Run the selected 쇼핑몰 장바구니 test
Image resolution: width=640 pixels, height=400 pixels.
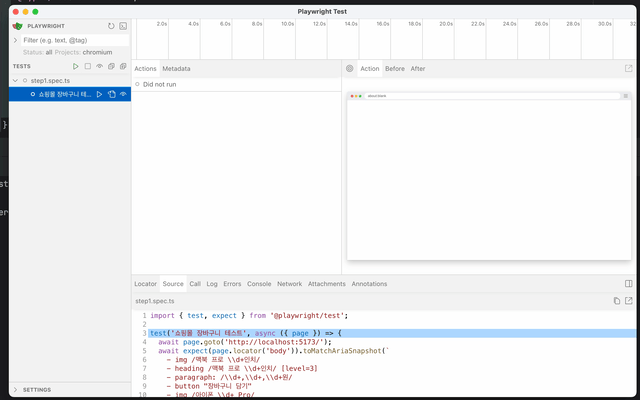(x=99, y=94)
